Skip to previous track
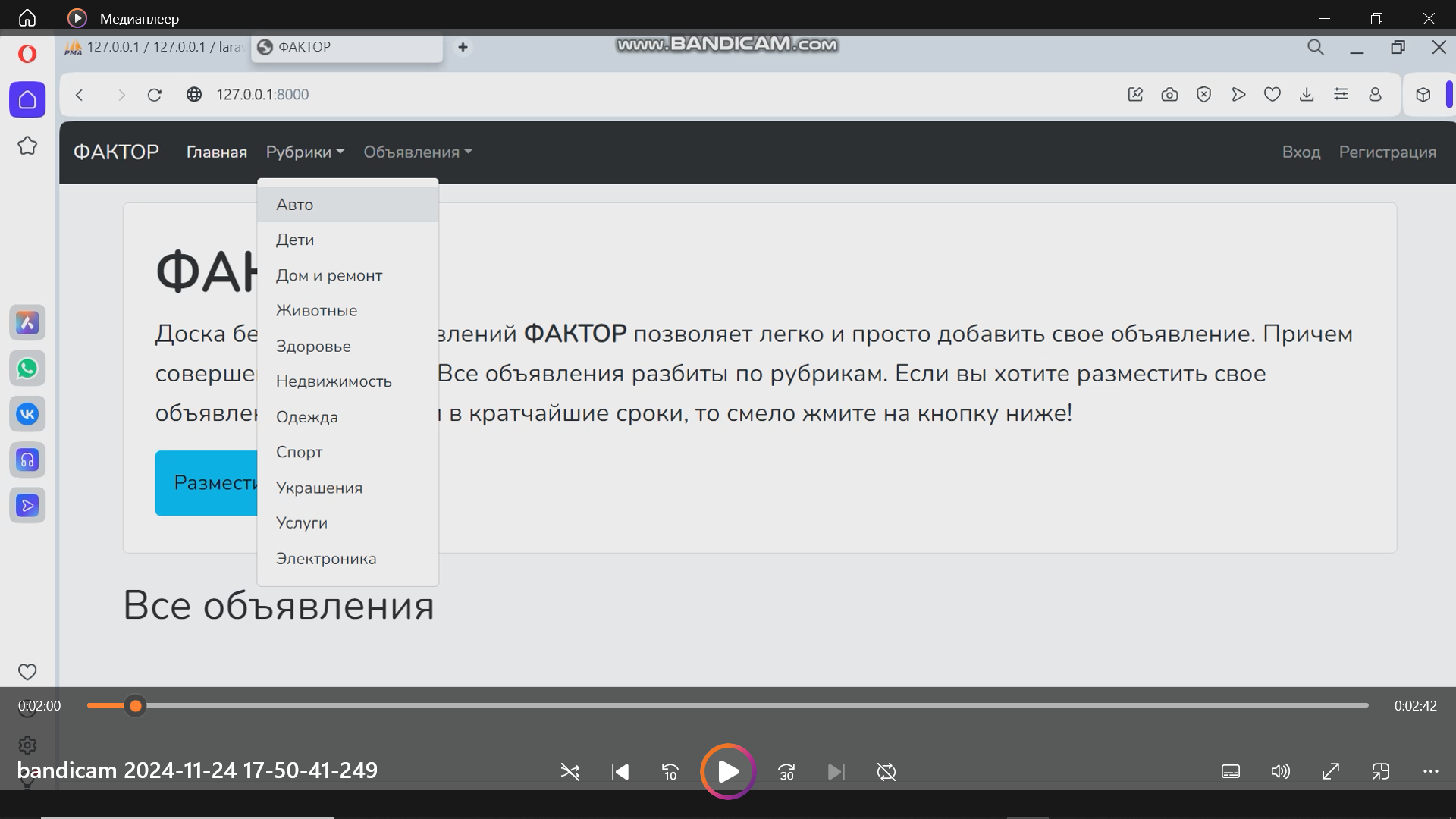This screenshot has width=1456, height=819. pyautogui.click(x=620, y=772)
